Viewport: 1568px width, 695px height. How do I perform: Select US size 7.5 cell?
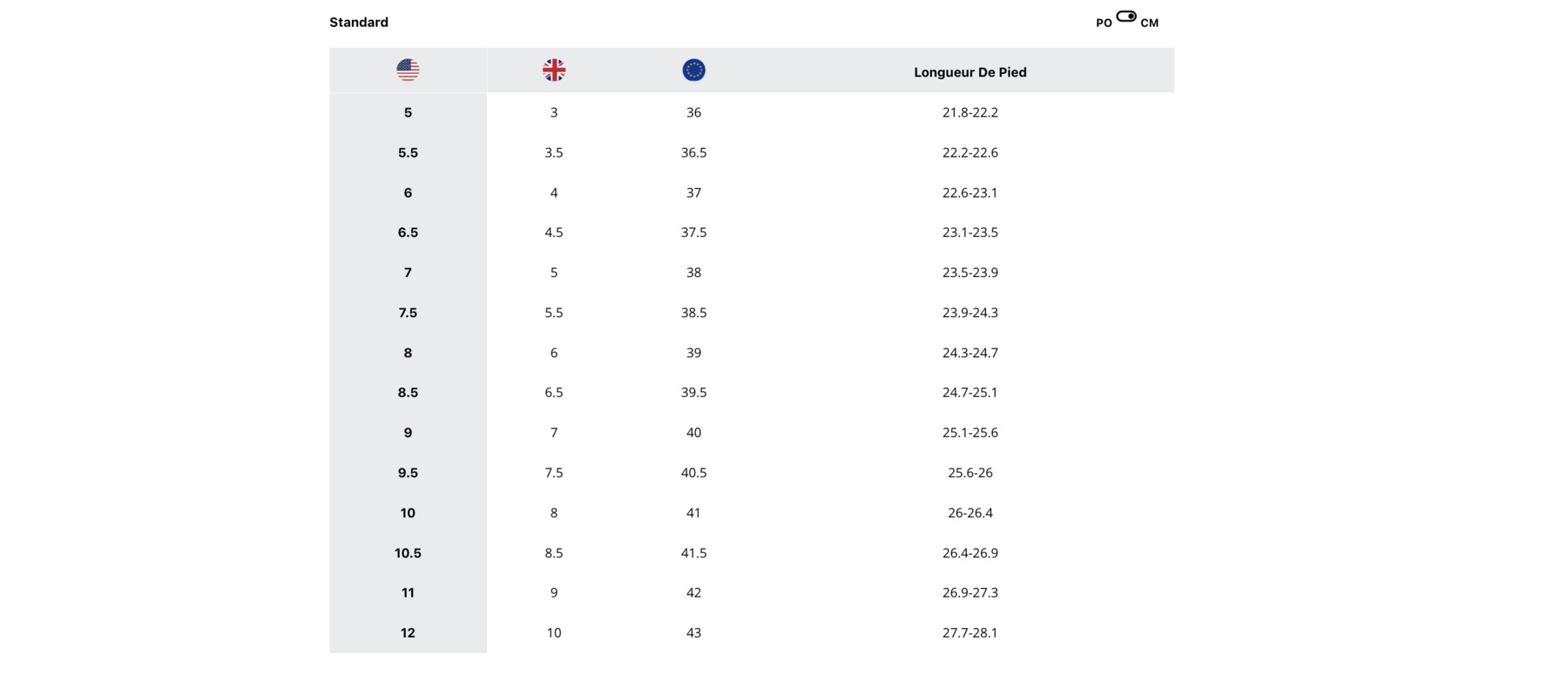[408, 313]
